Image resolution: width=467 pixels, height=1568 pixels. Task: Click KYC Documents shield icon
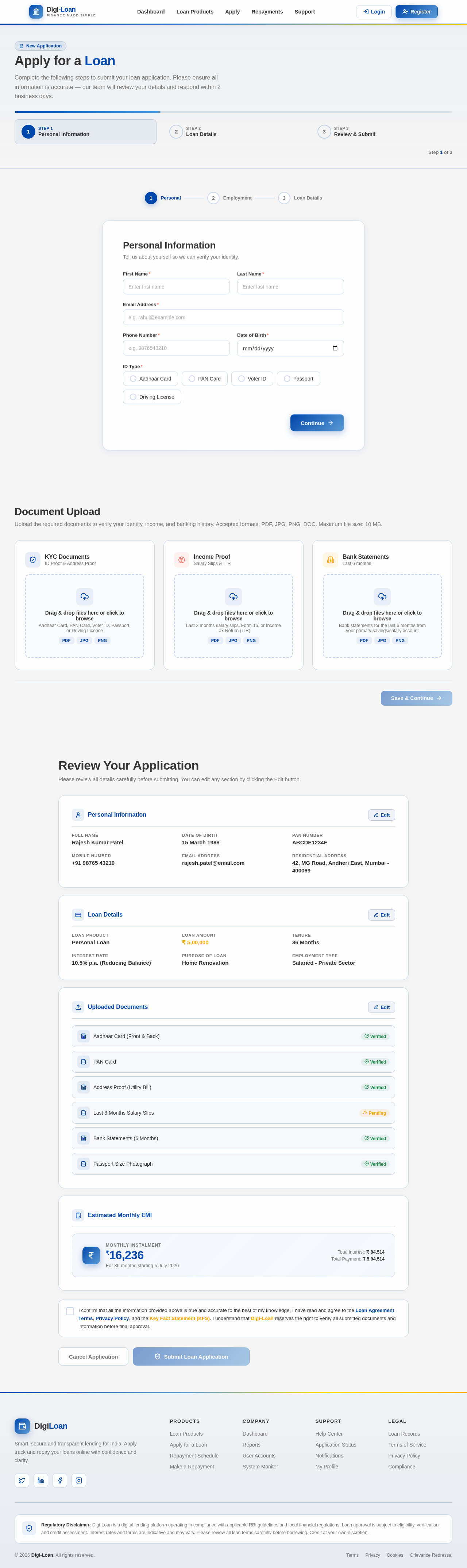coord(33,560)
